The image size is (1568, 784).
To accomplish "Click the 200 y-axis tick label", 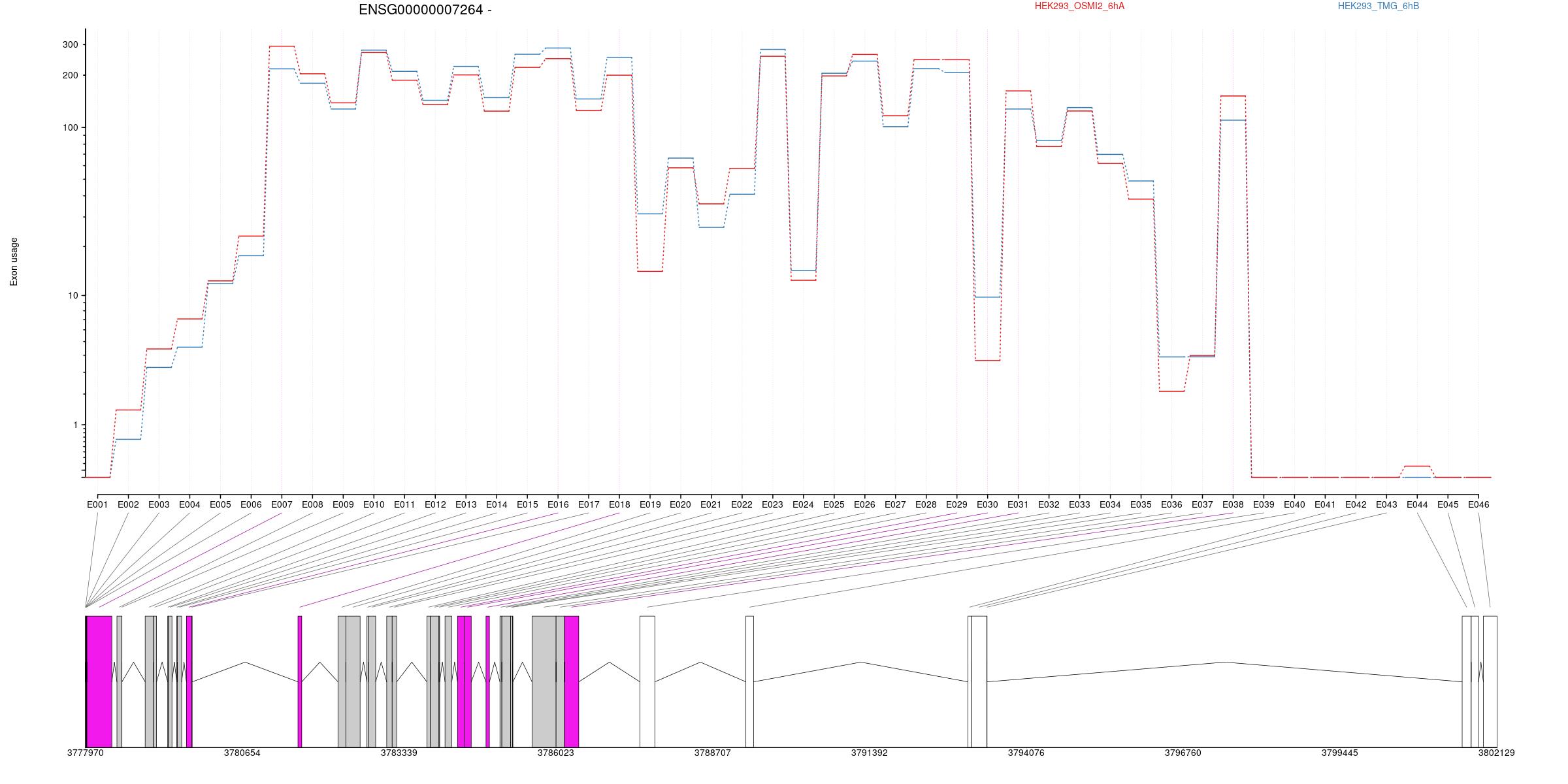I will [70, 75].
